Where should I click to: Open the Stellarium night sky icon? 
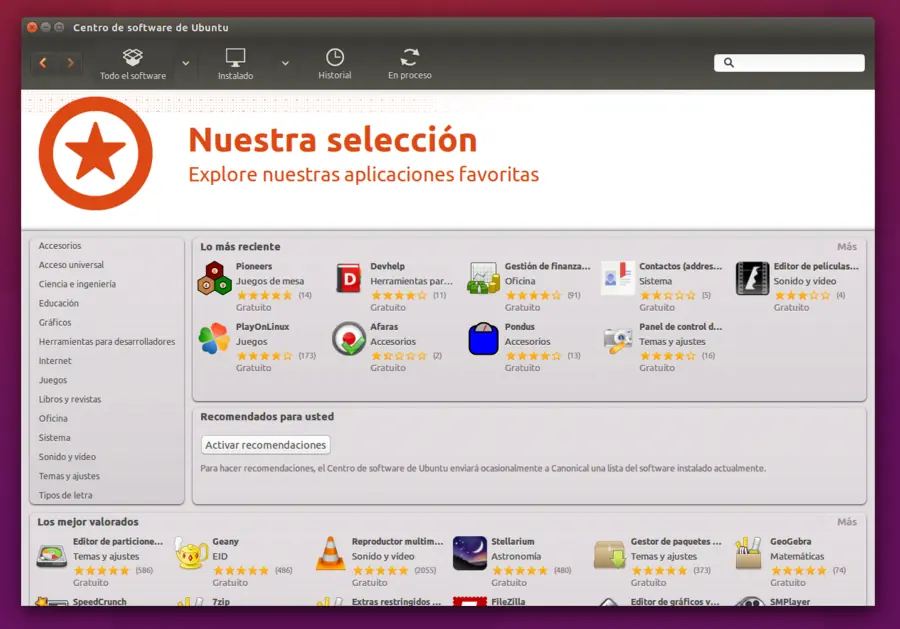click(x=470, y=553)
